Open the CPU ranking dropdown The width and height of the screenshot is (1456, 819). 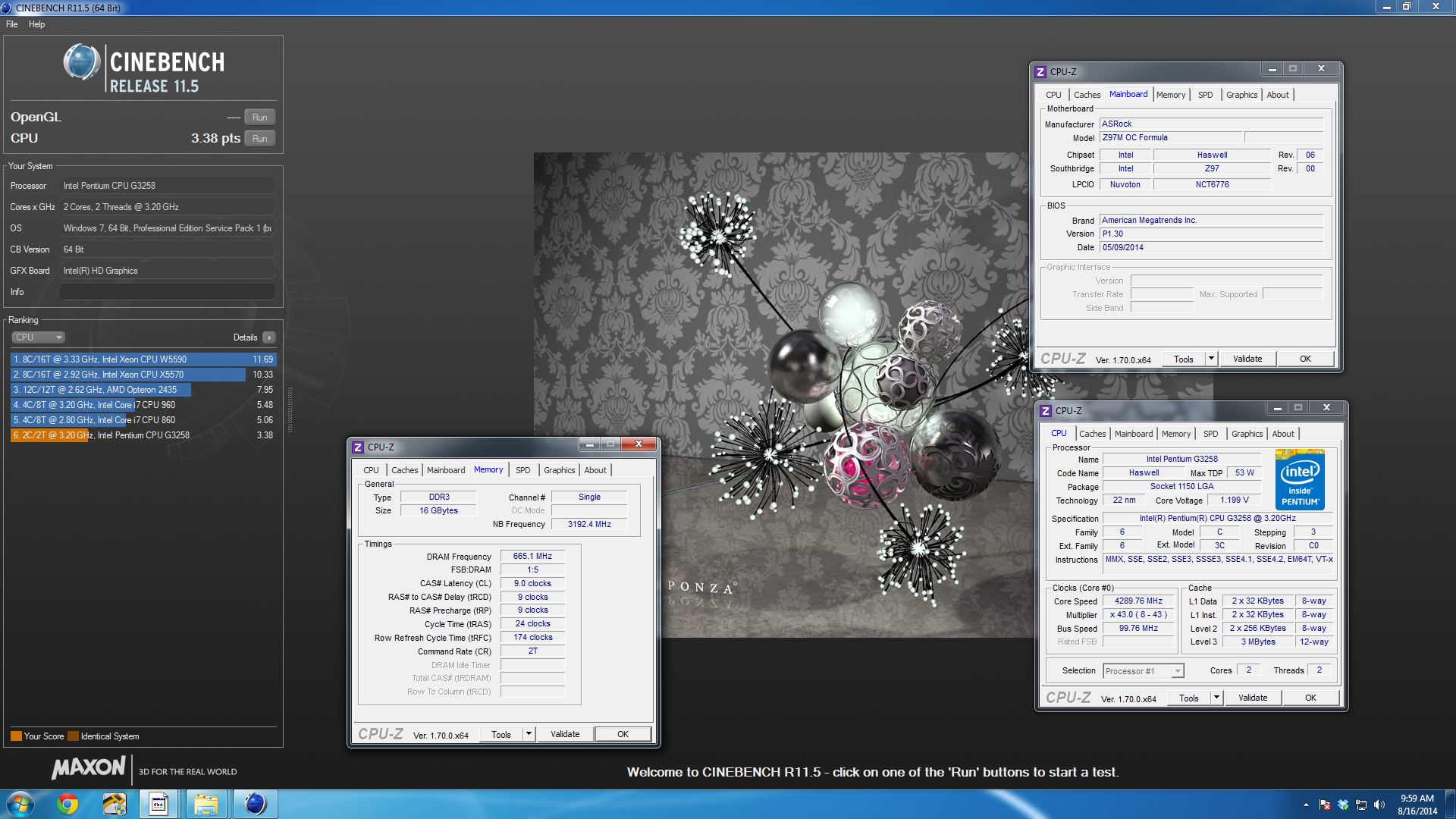[x=38, y=337]
